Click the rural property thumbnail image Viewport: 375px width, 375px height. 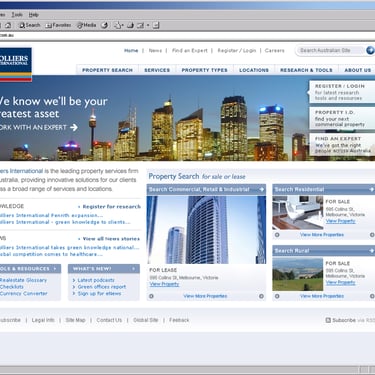pyautogui.click(x=298, y=275)
